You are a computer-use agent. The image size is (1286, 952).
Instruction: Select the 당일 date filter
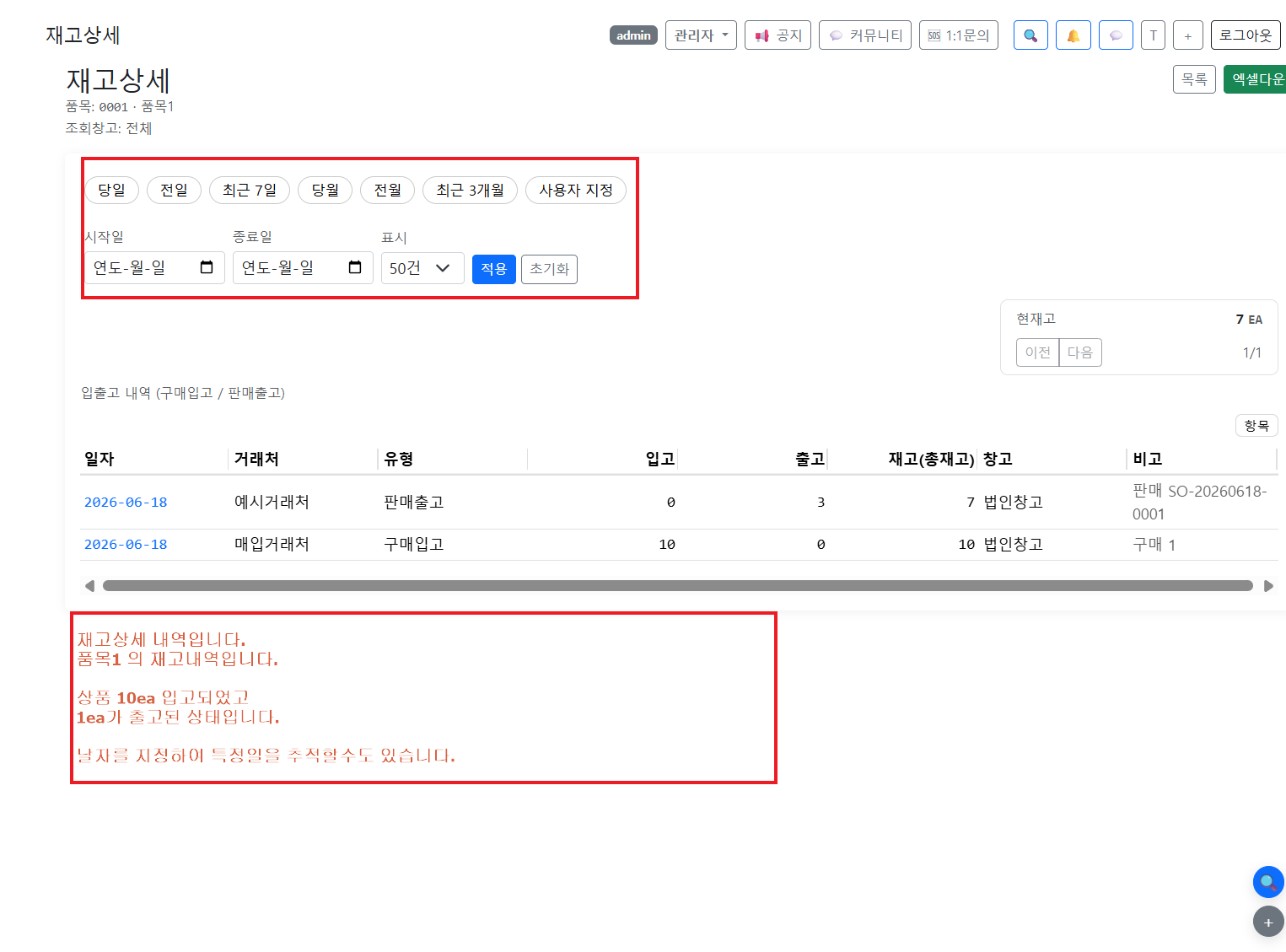tap(111, 190)
